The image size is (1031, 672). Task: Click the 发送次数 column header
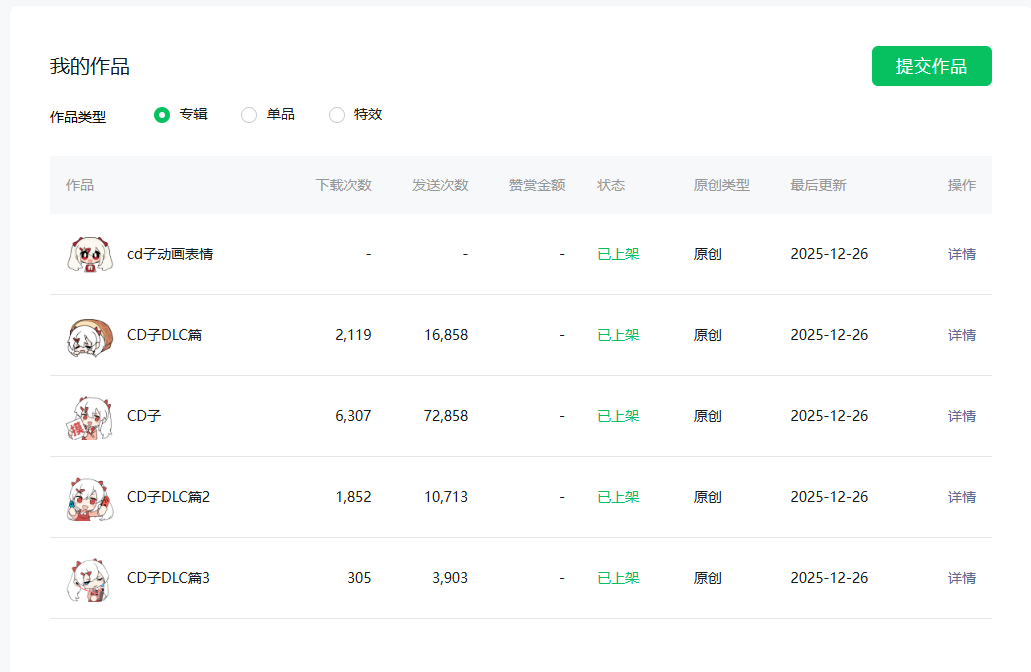coord(440,185)
